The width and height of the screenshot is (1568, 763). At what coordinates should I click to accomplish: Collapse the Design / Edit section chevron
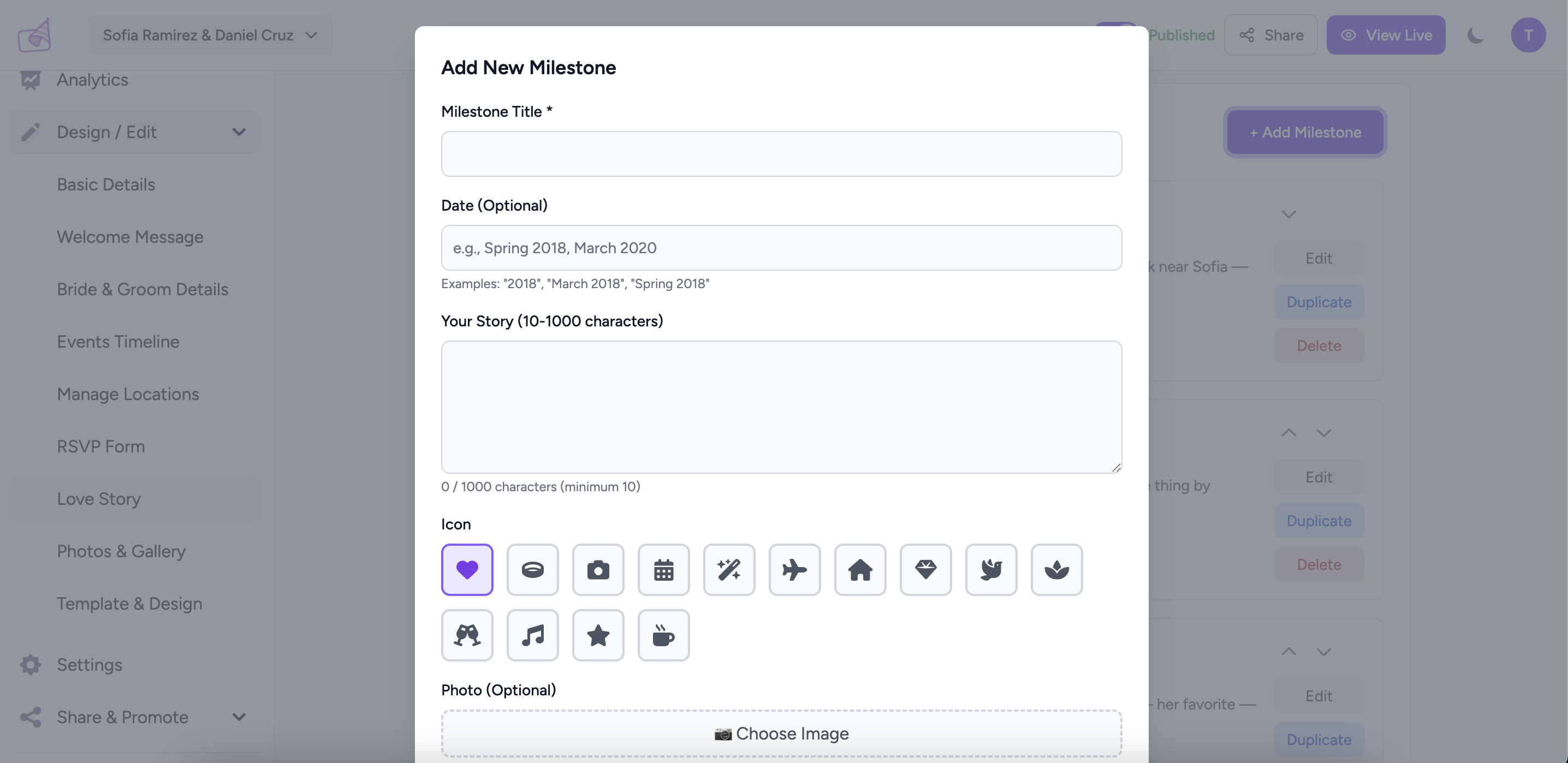[x=239, y=132]
